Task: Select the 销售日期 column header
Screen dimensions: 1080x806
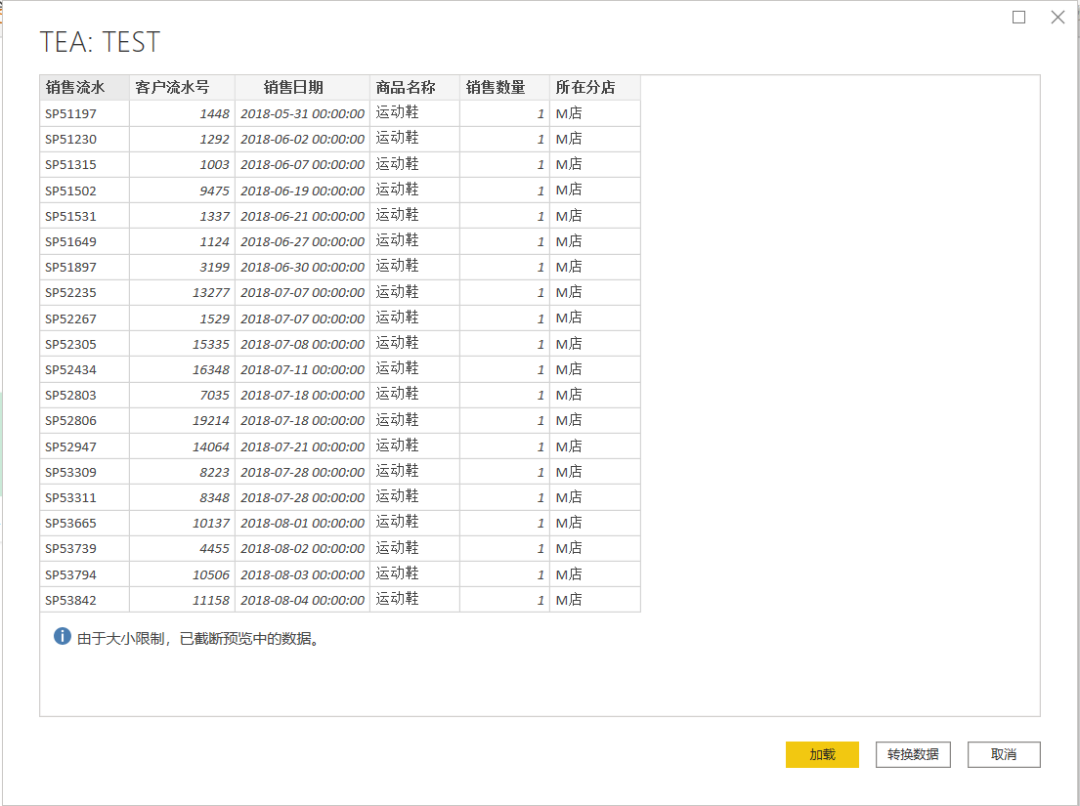Action: [x=302, y=87]
